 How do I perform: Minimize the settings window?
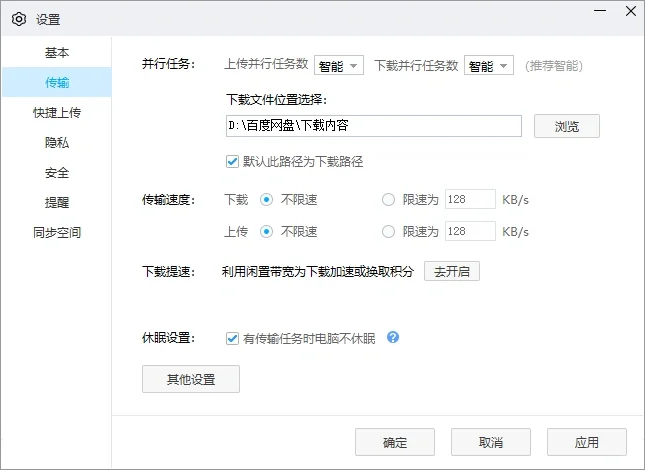[x=600, y=11]
